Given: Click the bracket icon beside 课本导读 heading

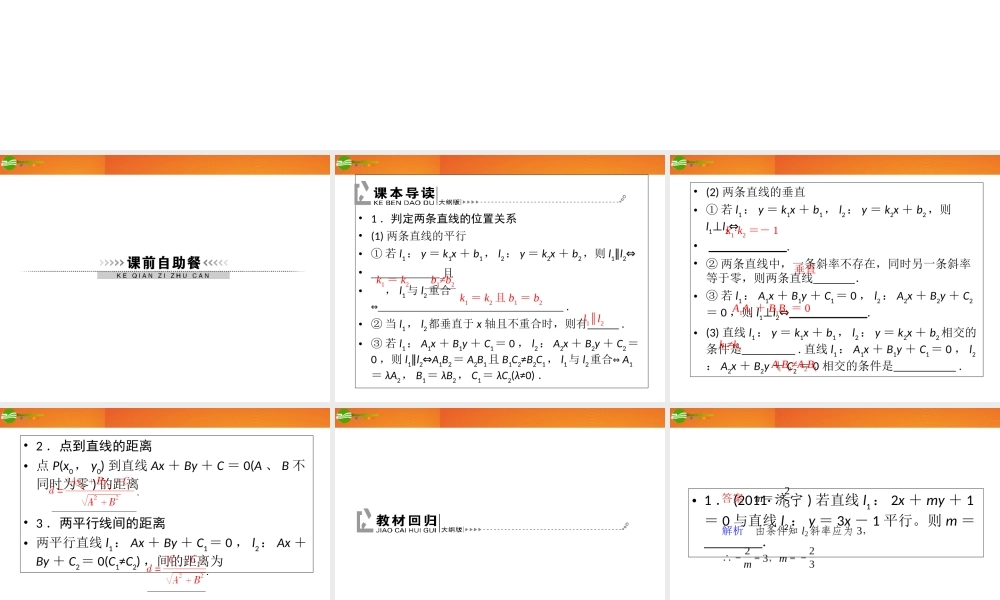Looking at the screenshot, I should 362,193.
